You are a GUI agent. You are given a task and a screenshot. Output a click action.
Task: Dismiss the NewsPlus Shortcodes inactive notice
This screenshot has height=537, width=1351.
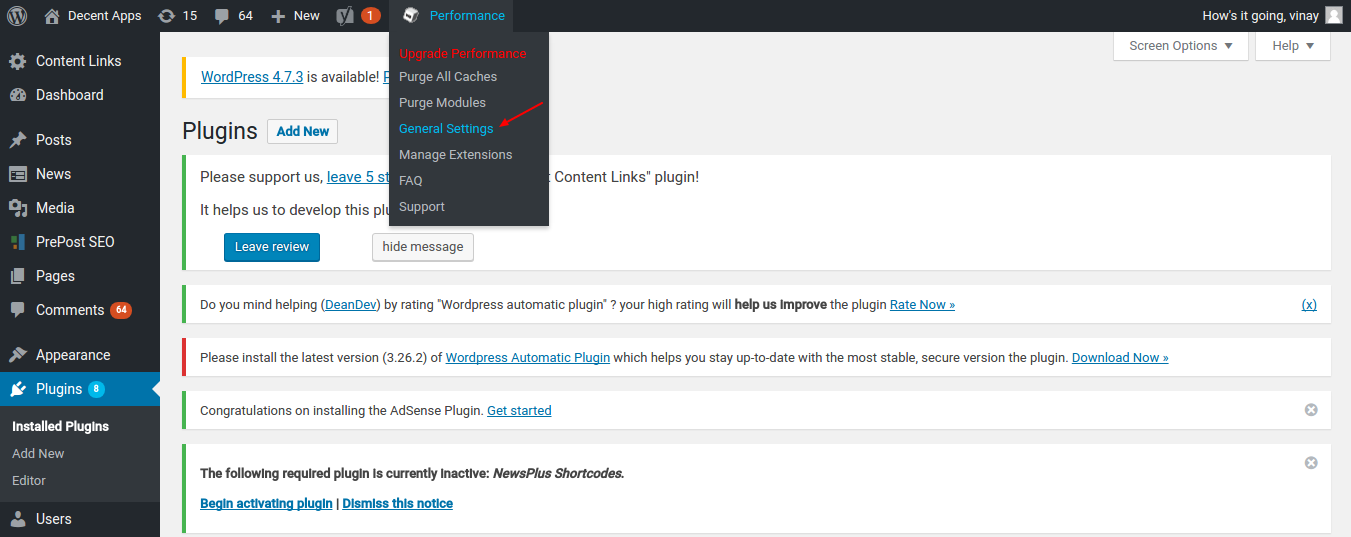1311,463
